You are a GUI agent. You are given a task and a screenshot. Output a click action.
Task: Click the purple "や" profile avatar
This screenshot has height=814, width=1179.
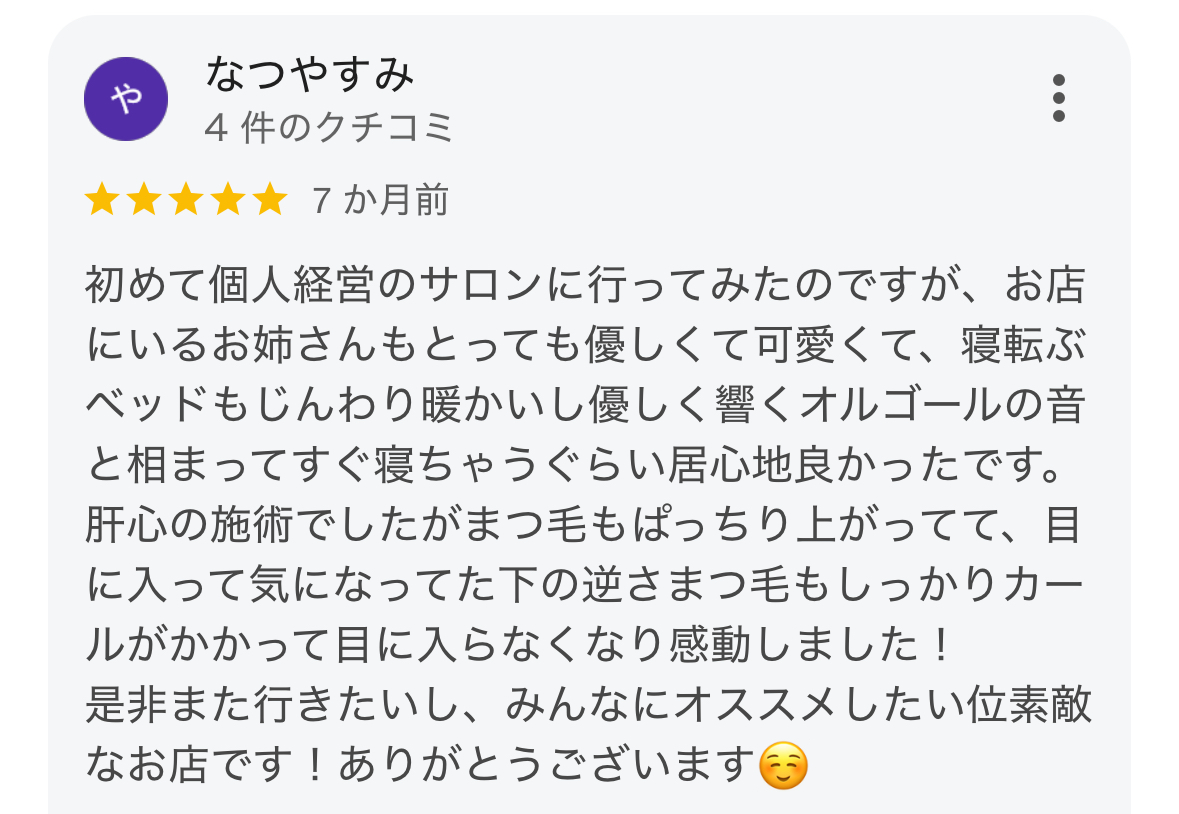pyautogui.click(x=126, y=98)
